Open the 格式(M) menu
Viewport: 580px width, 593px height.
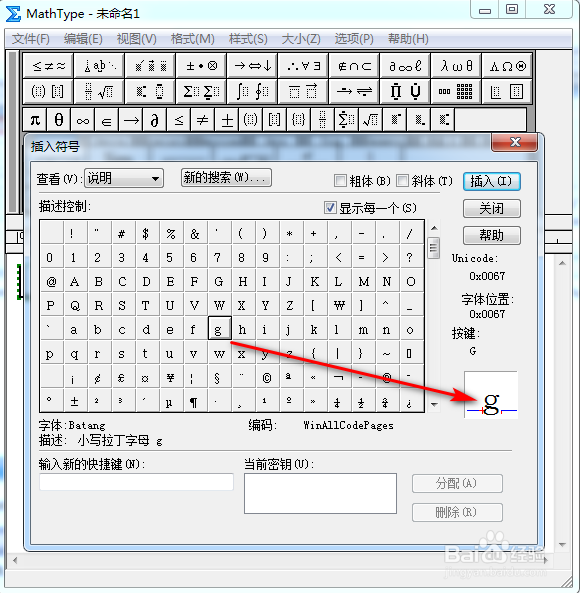[x=192, y=39]
